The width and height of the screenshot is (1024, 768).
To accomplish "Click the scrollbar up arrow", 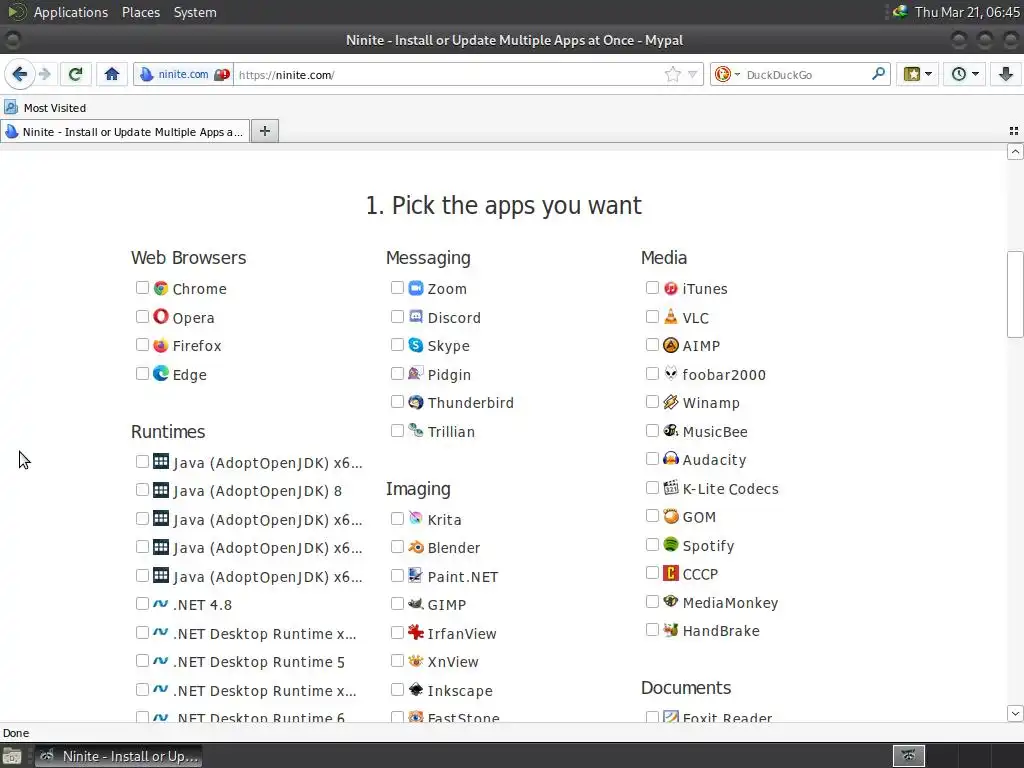I will (1015, 152).
